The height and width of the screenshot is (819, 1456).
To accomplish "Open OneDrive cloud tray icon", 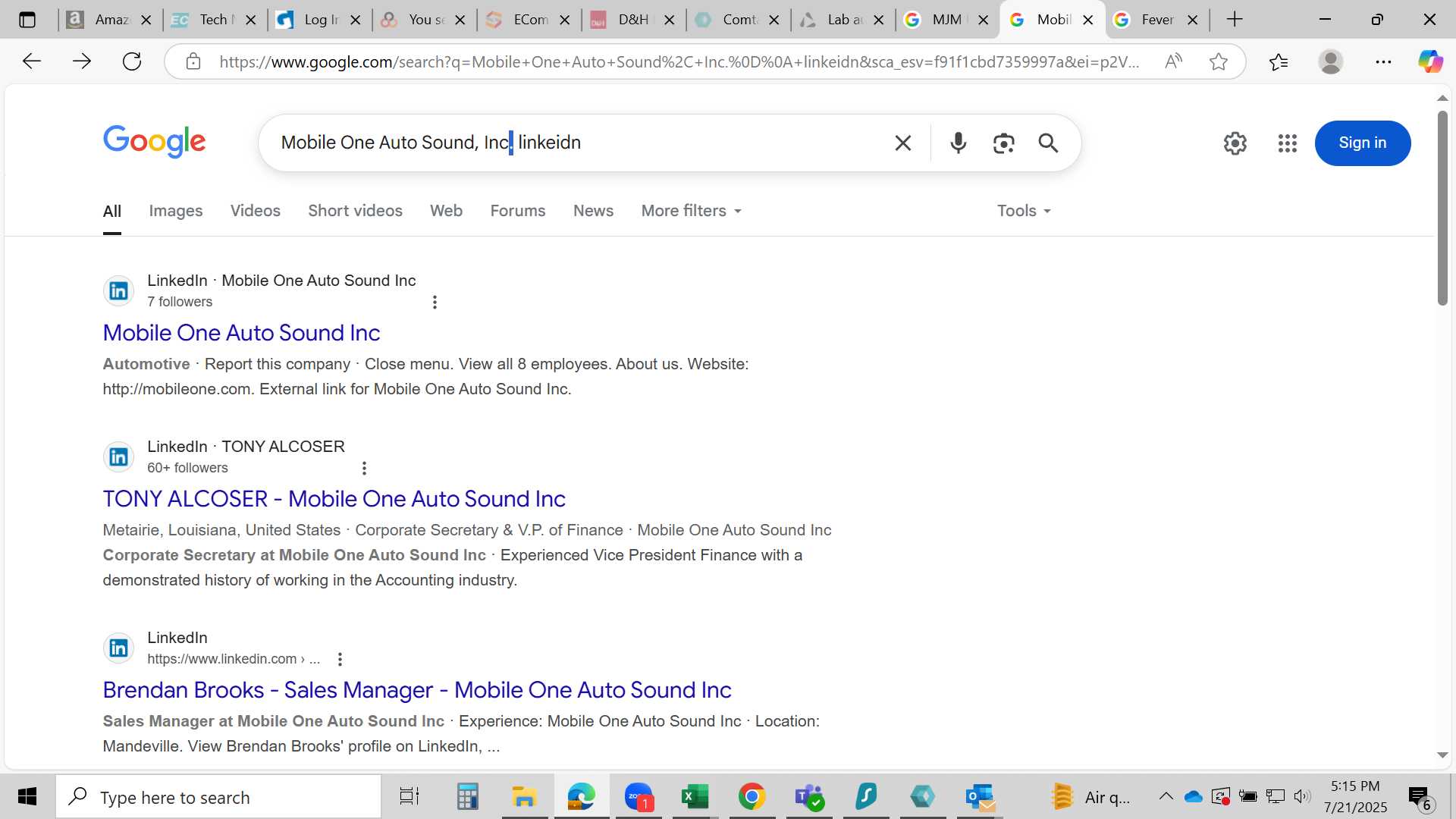I will pos(1193,796).
